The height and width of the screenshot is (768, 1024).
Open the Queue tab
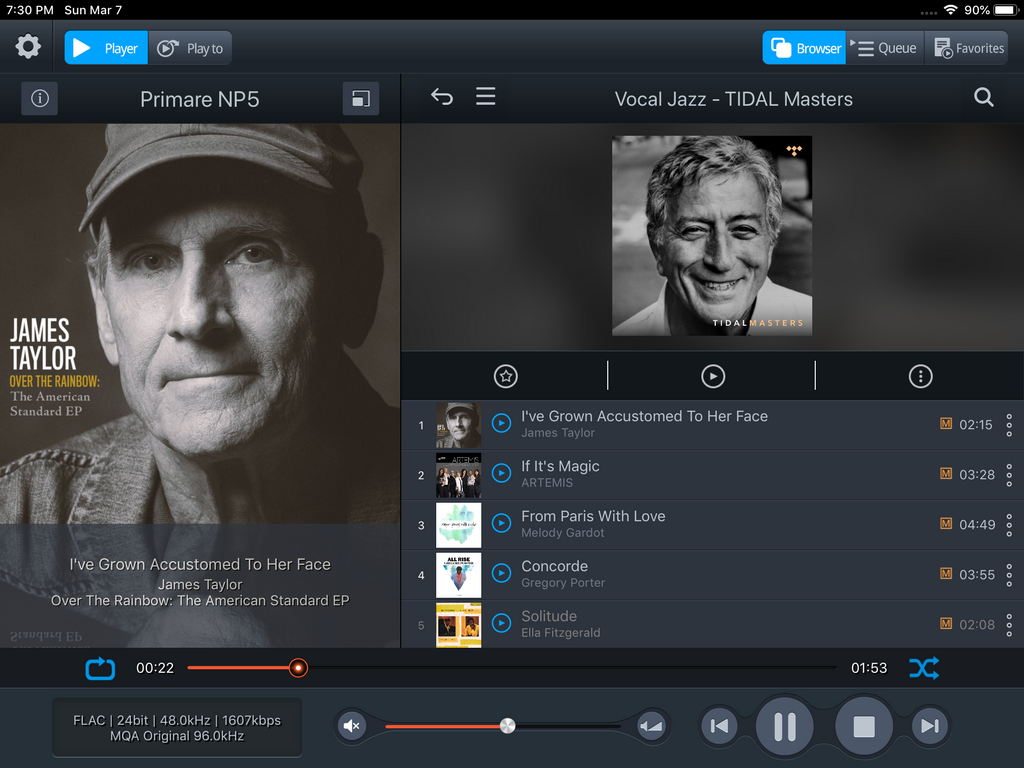coord(885,48)
